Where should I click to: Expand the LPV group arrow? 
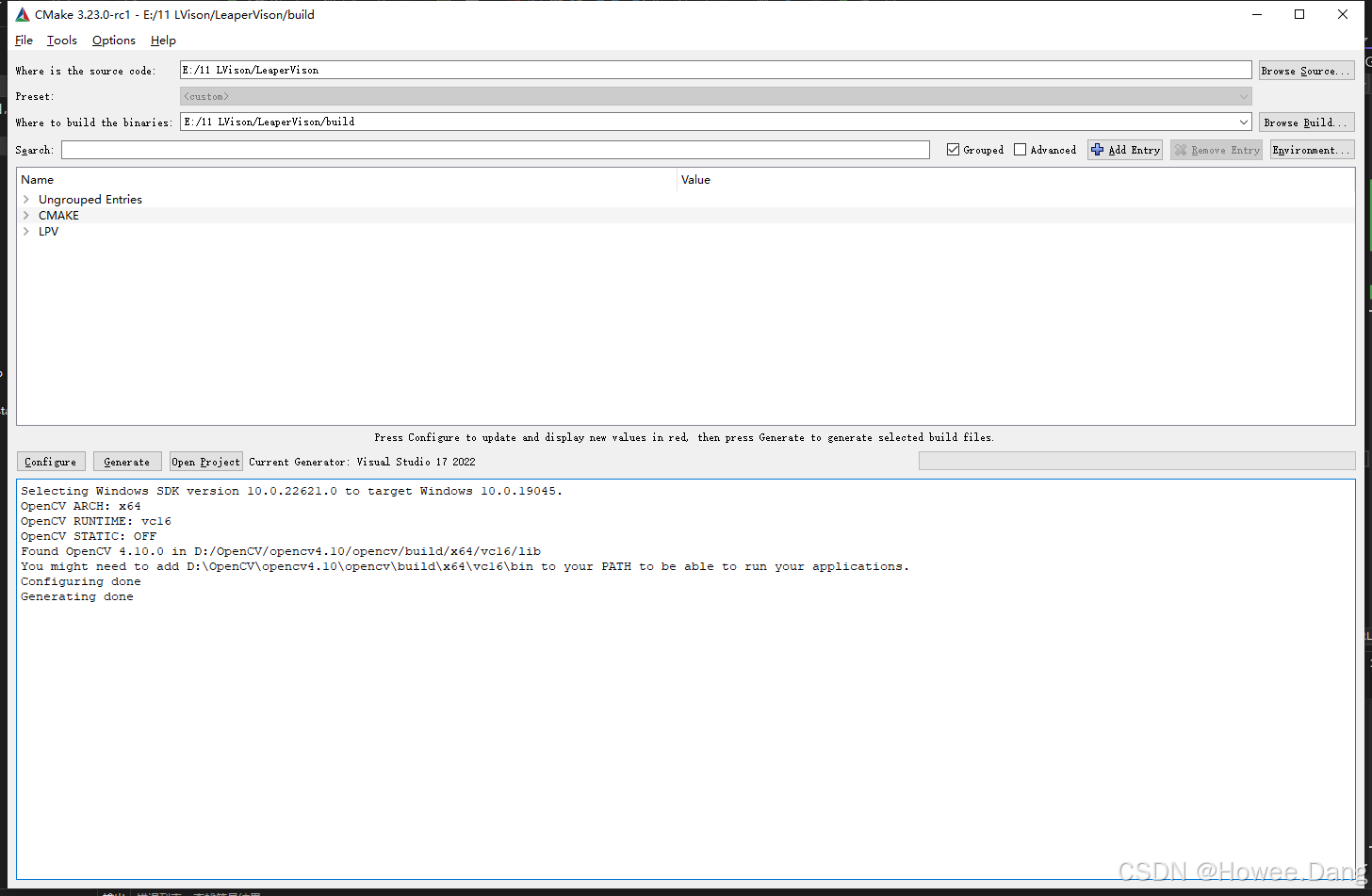coord(26,232)
